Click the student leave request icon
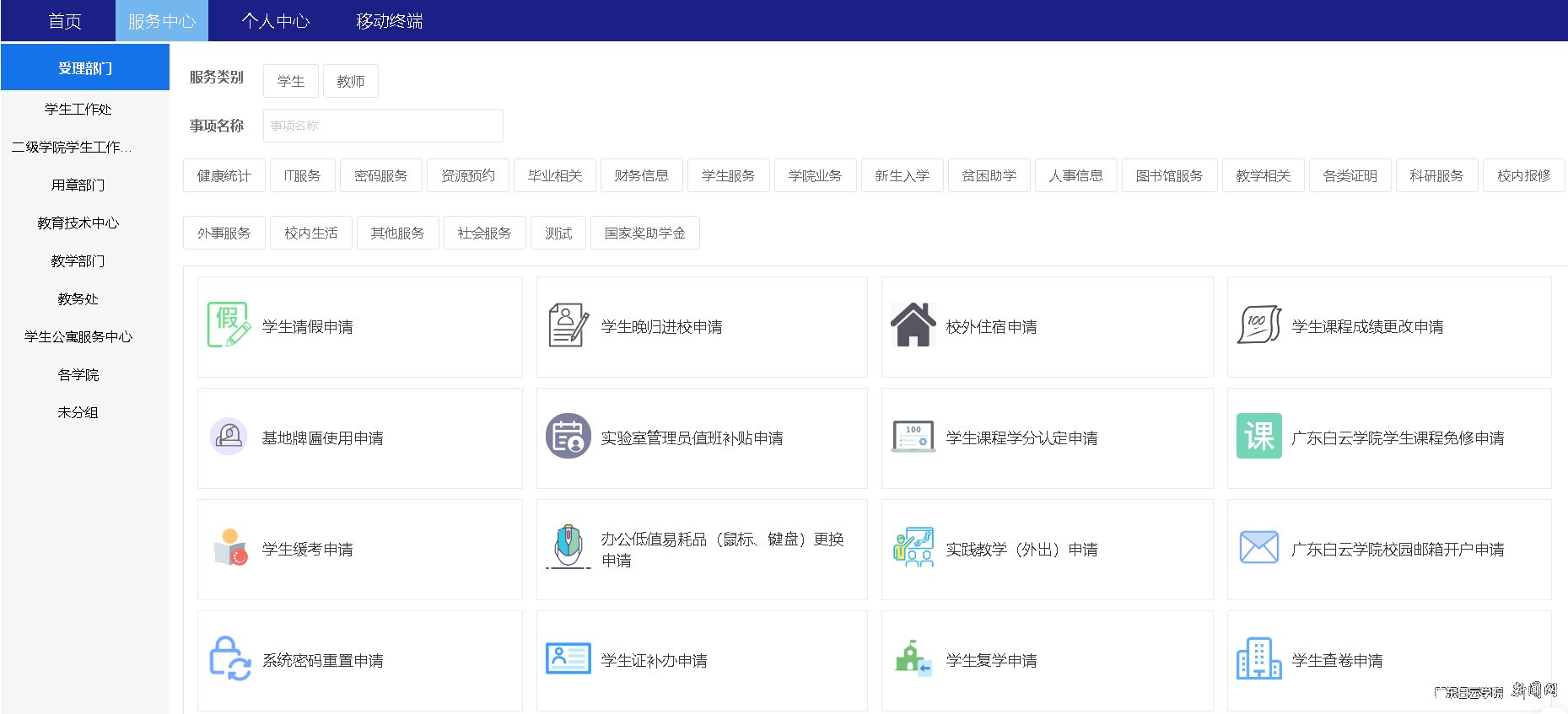1568x714 pixels. coord(229,325)
